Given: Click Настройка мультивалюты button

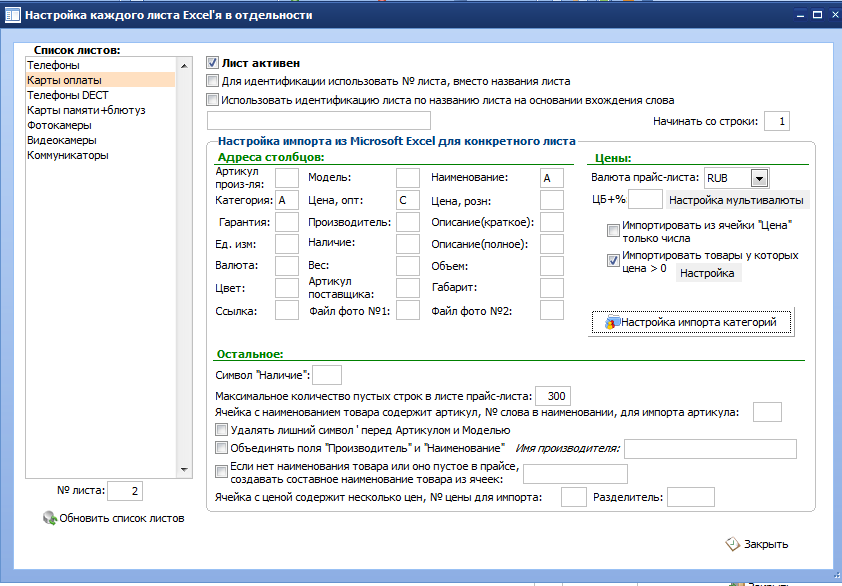Looking at the screenshot, I should (x=736, y=200).
